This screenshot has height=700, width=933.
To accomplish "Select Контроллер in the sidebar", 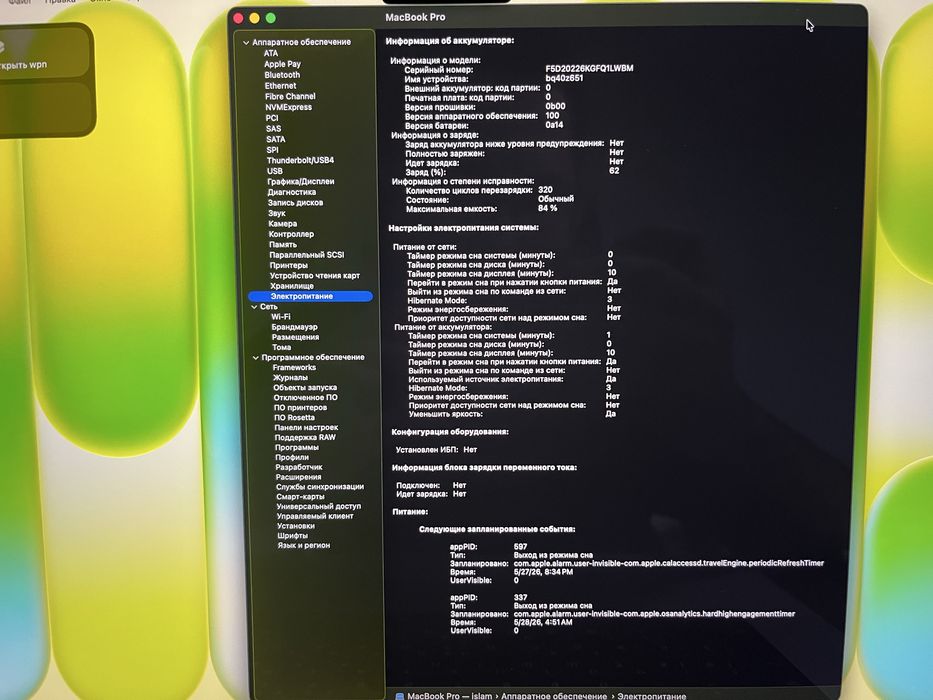I will click(291, 234).
